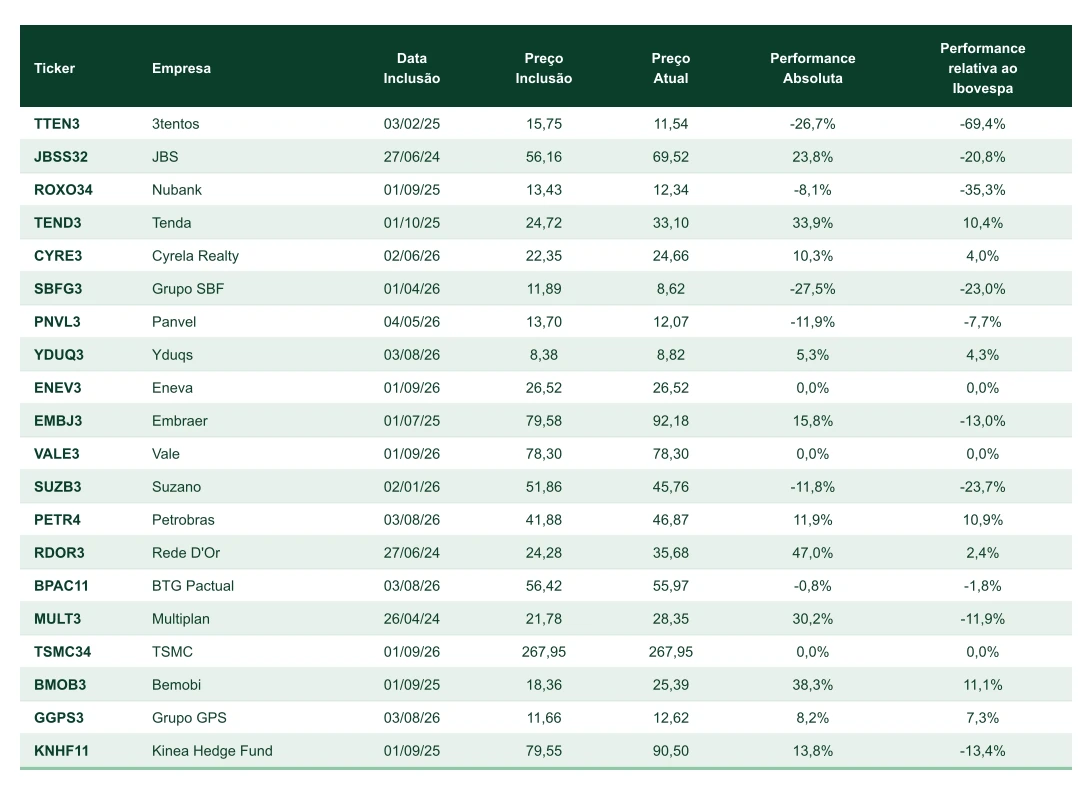Click the JBSS32 ticker

(61, 157)
